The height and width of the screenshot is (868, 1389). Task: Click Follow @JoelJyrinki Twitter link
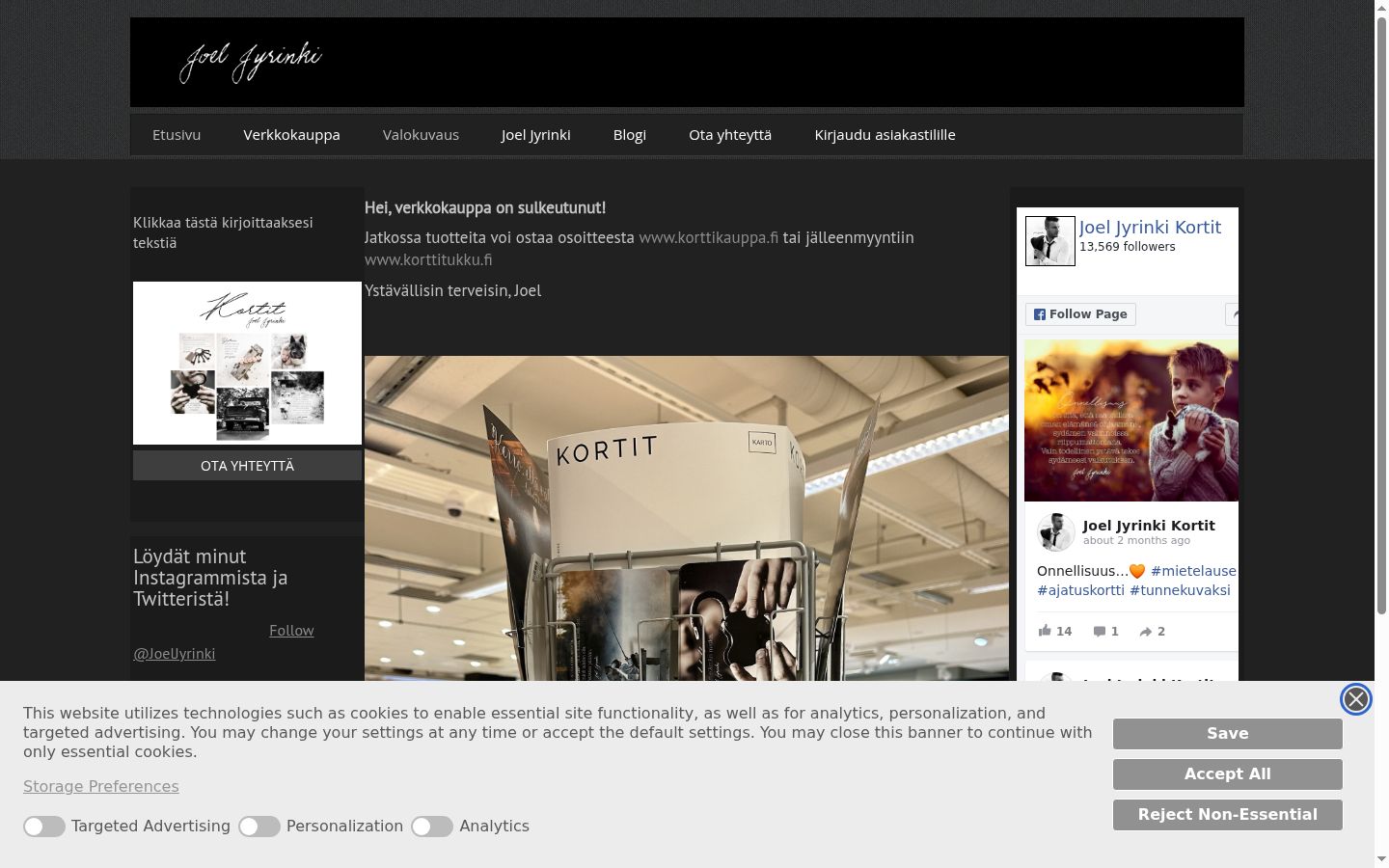(223, 642)
